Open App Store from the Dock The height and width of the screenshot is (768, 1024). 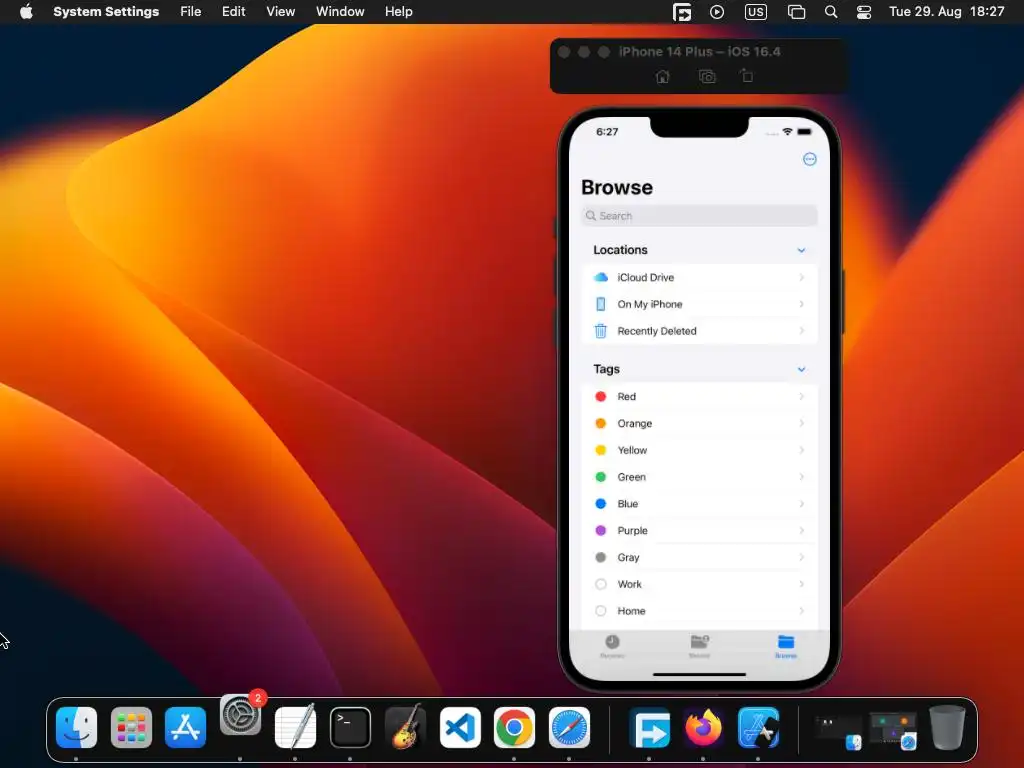(185, 728)
